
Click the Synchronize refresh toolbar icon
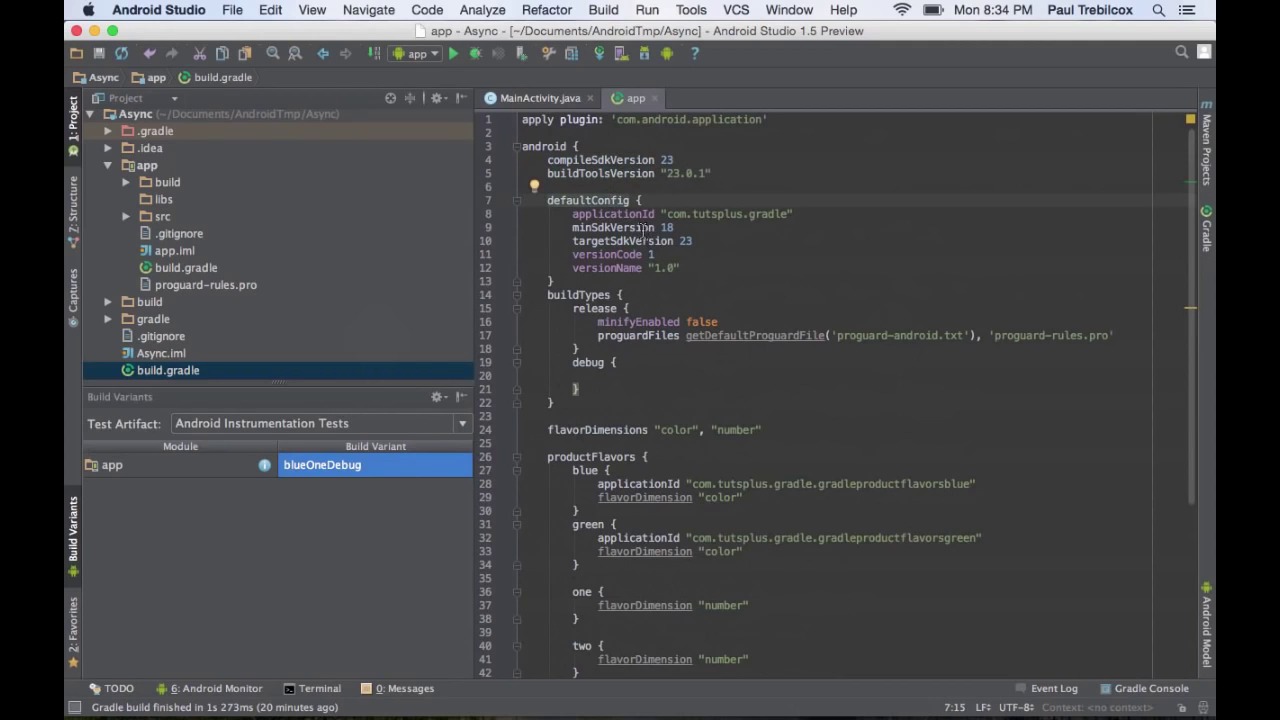[121, 54]
